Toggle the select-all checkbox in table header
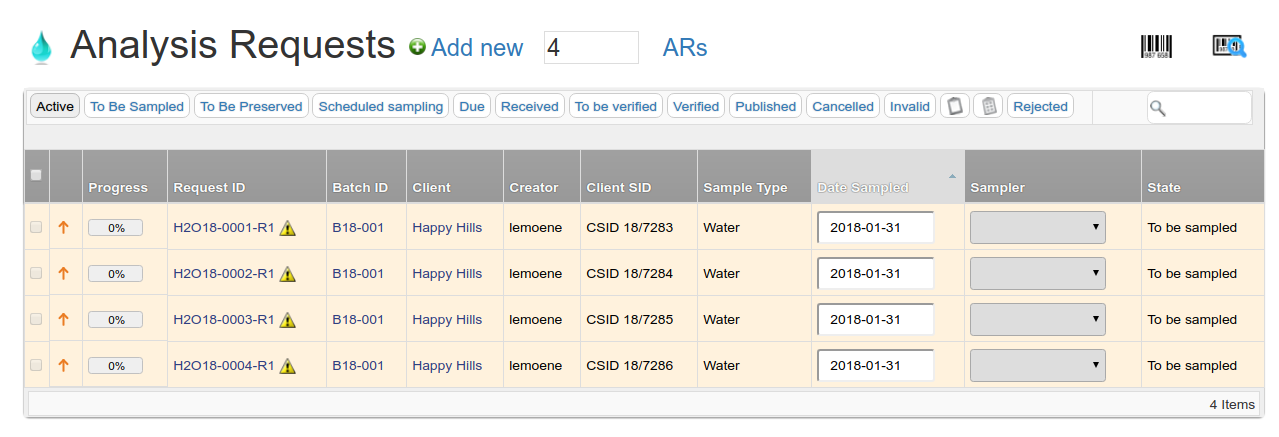The image size is (1279, 437). 36,175
